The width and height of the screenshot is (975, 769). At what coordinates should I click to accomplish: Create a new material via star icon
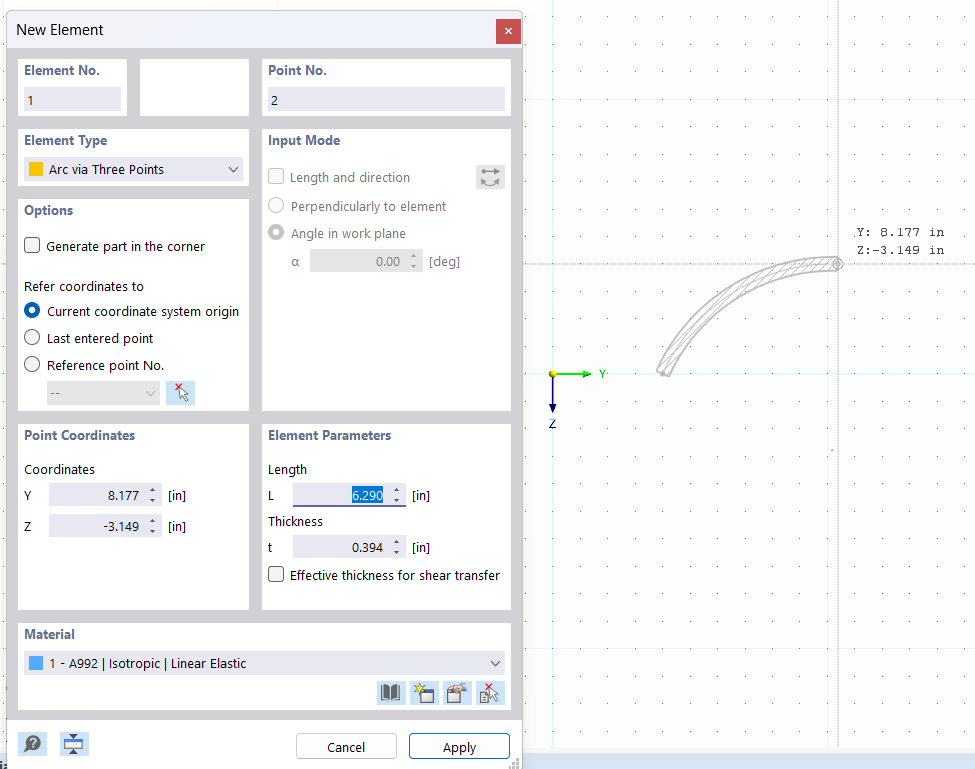click(424, 692)
